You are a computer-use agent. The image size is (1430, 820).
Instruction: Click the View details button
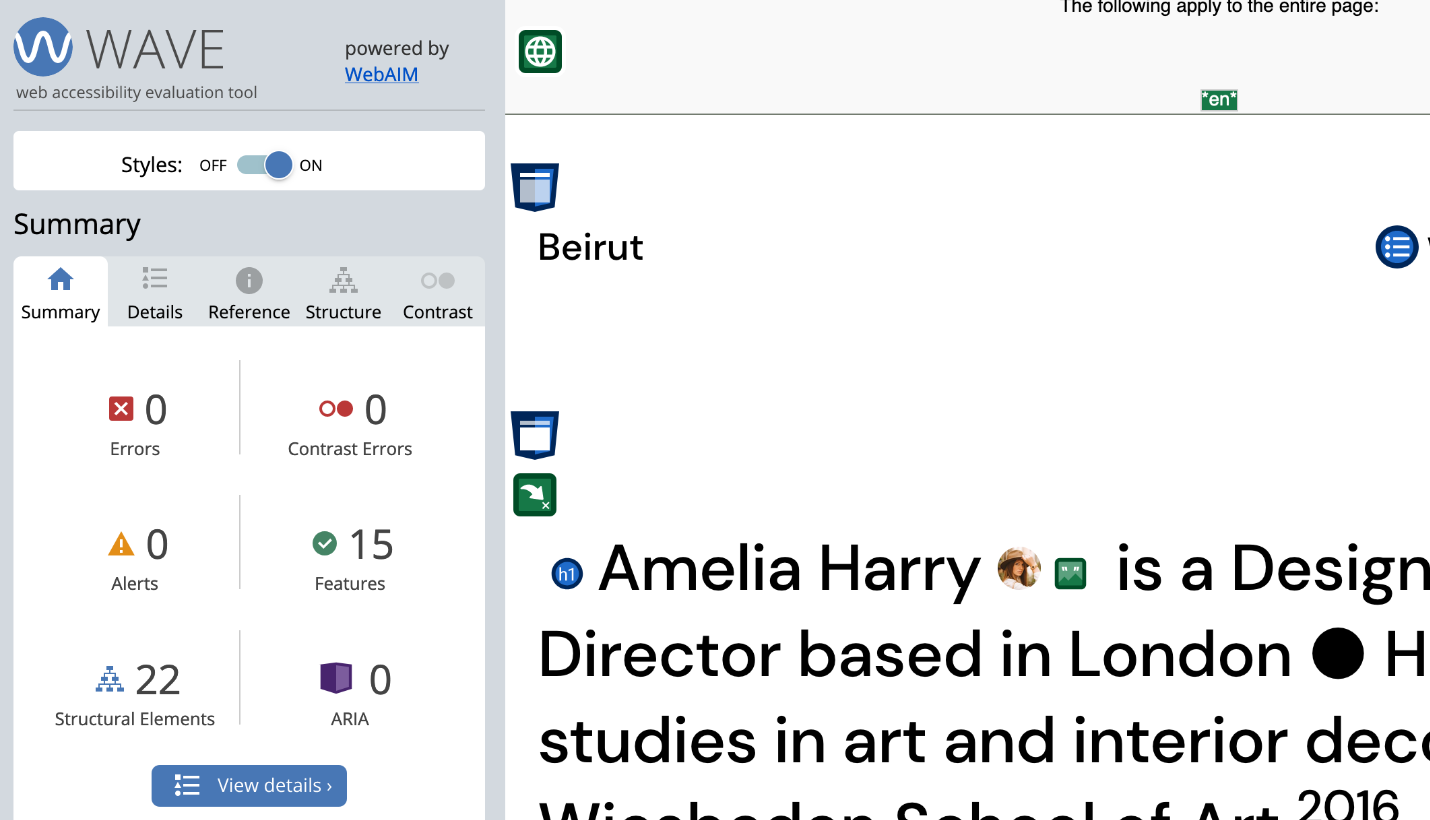[249, 785]
